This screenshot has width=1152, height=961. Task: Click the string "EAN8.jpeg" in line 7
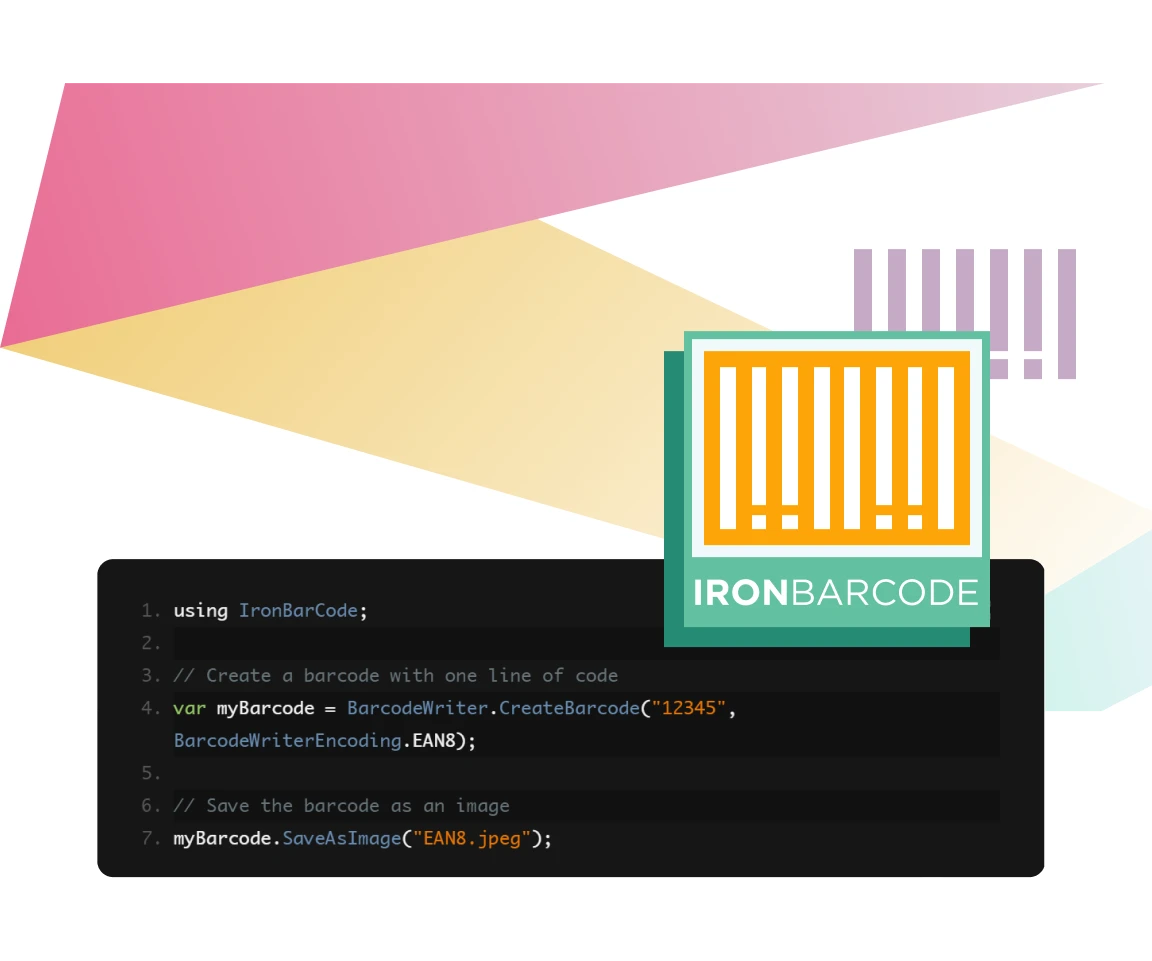pyautogui.click(x=472, y=838)
